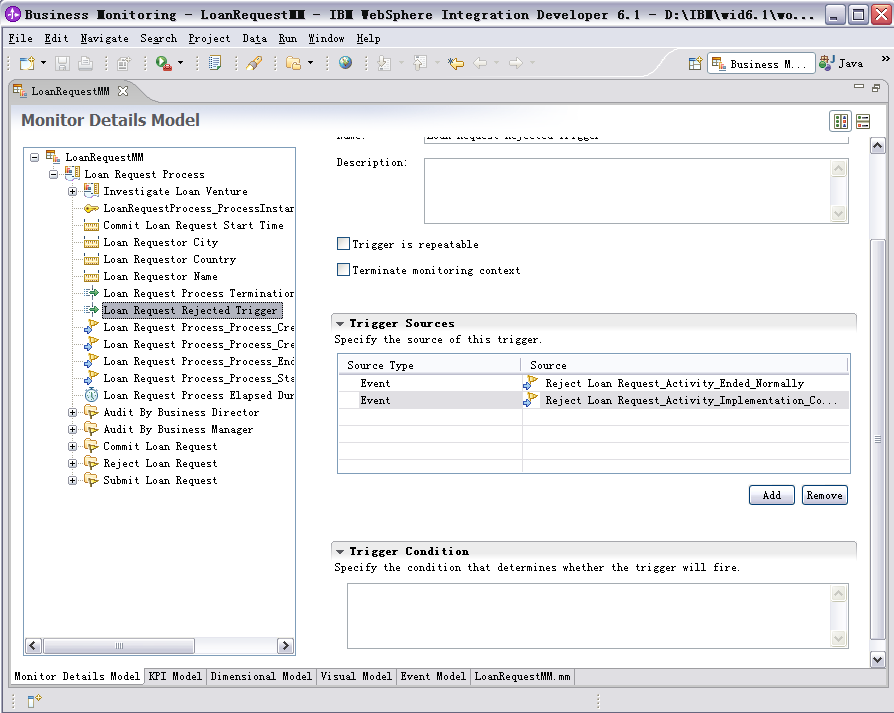Select Commit Loan Request Start Time metric
This screenshot has width=894, height=713.
coord(193,226)
